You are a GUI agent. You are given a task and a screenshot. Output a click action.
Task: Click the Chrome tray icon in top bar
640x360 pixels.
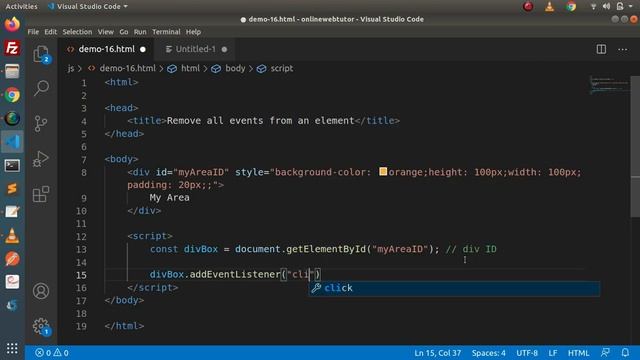coord(571,7)
